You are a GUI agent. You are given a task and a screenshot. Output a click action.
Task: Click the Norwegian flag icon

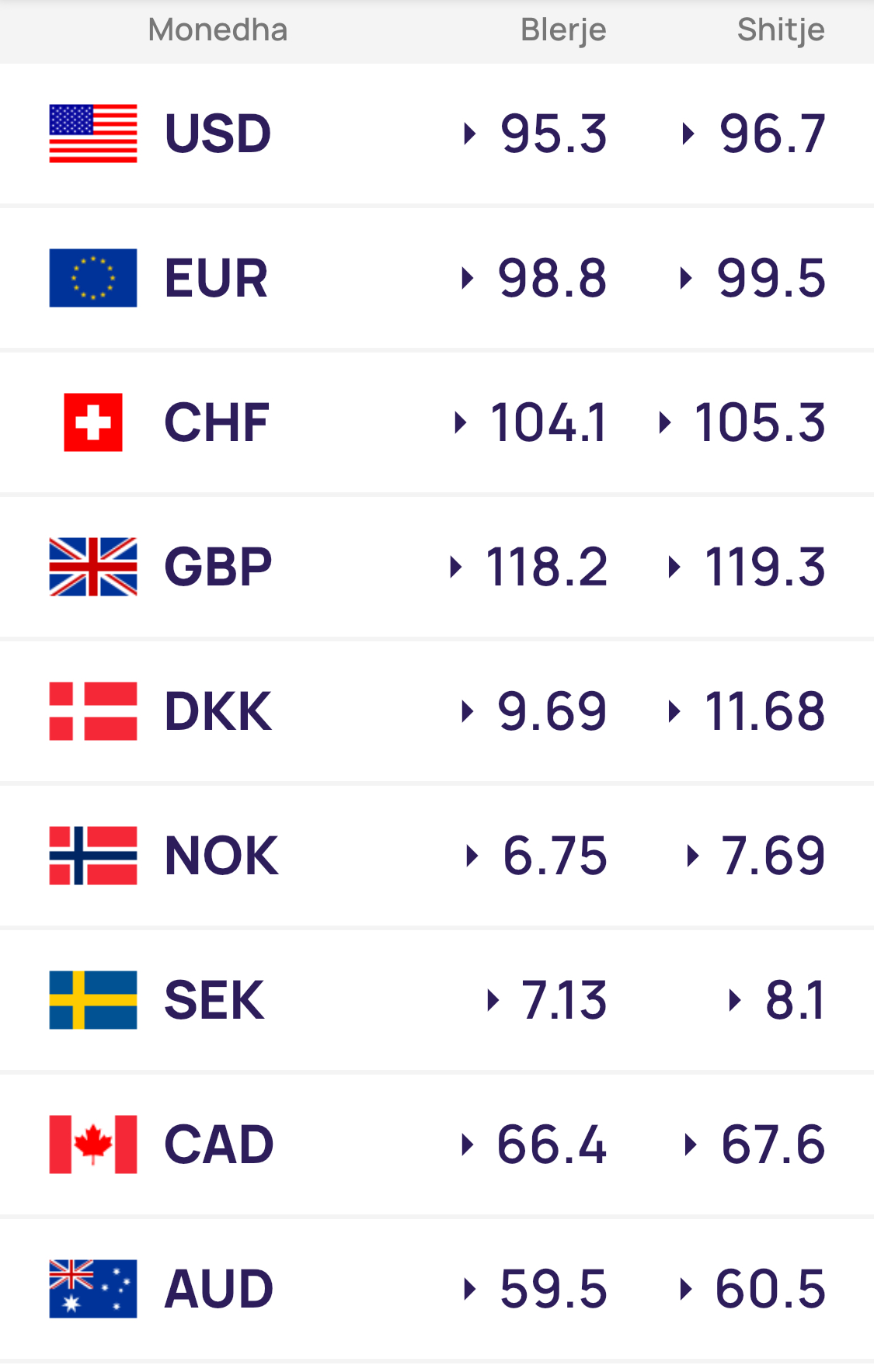(93, 856)
